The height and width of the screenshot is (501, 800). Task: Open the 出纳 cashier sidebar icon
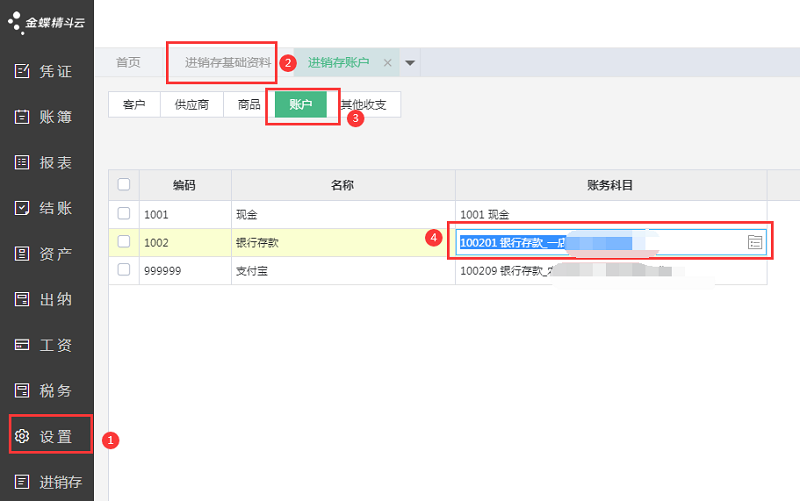coord(22,299)
